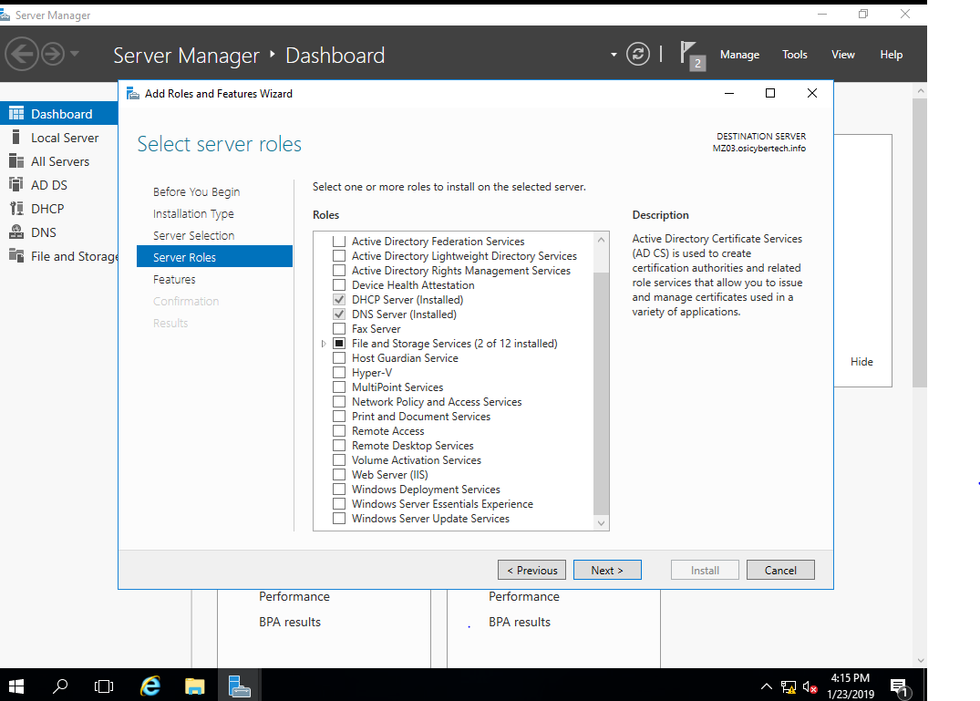The image size is (980, 701).
Task: Open the Help menu
Action: click(x=891, y=54)
